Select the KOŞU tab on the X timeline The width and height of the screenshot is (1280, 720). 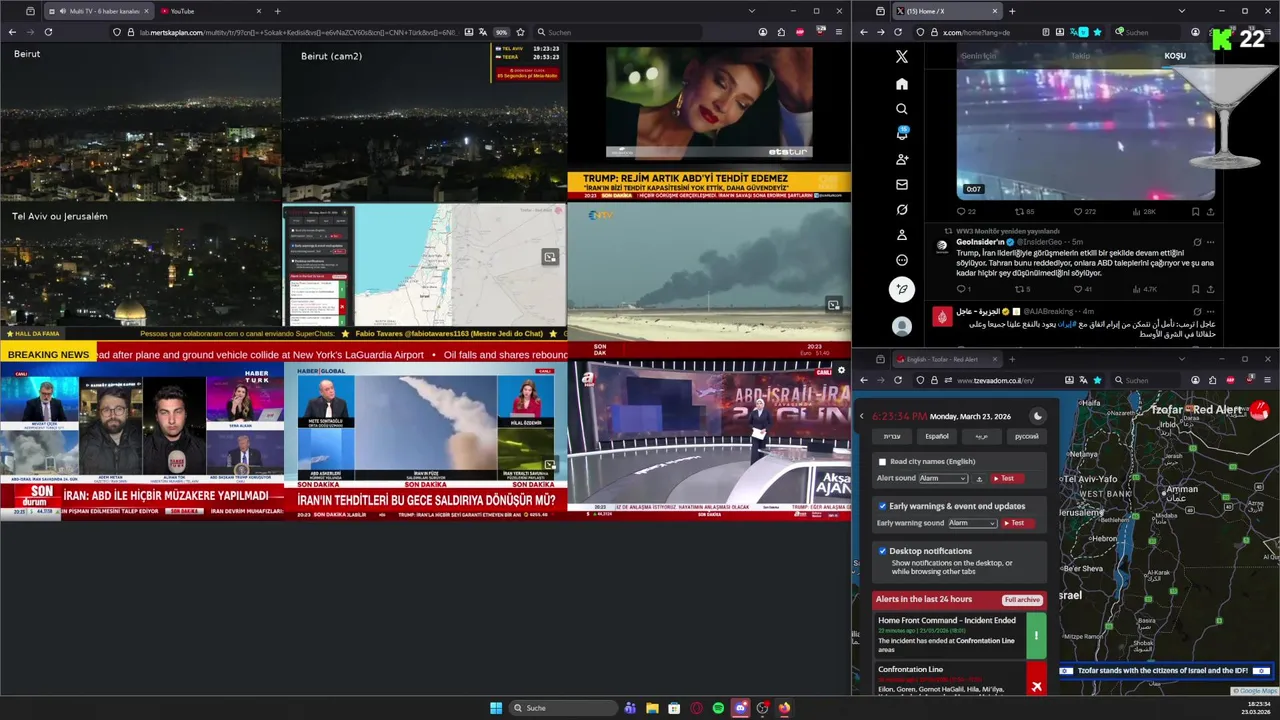(x=1175, y=56)
